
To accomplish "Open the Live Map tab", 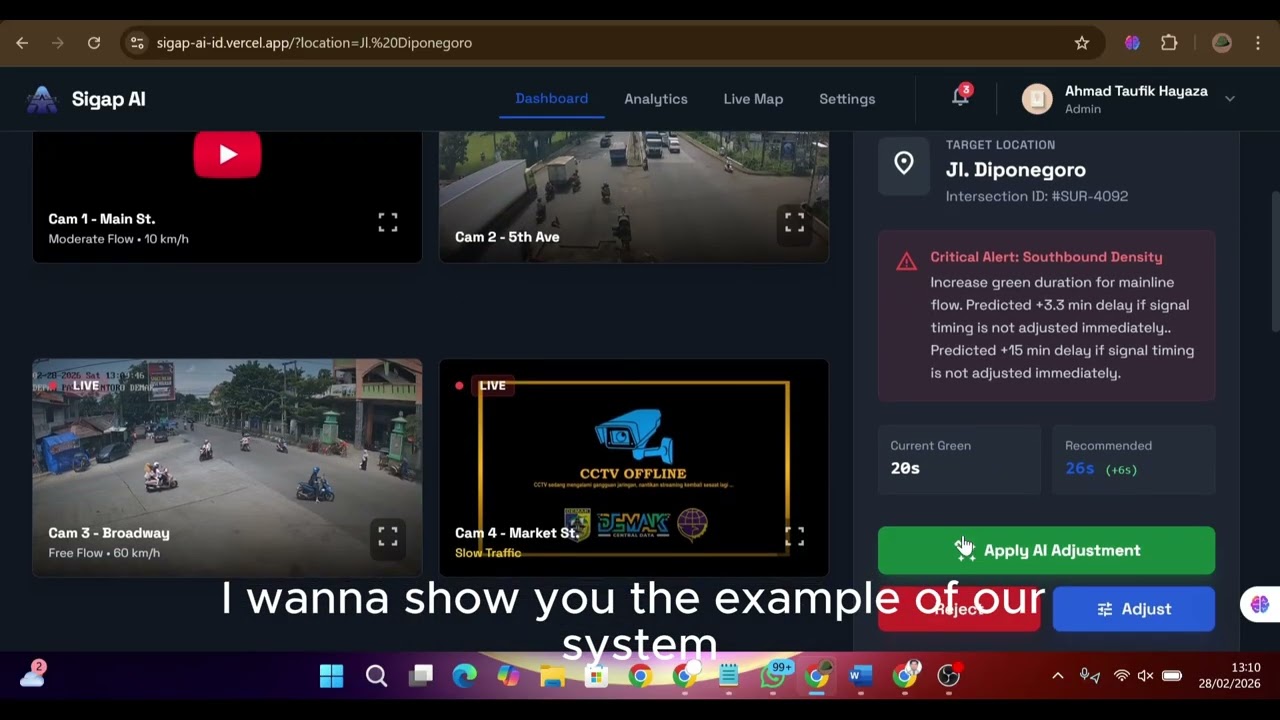I will (753, 99).
